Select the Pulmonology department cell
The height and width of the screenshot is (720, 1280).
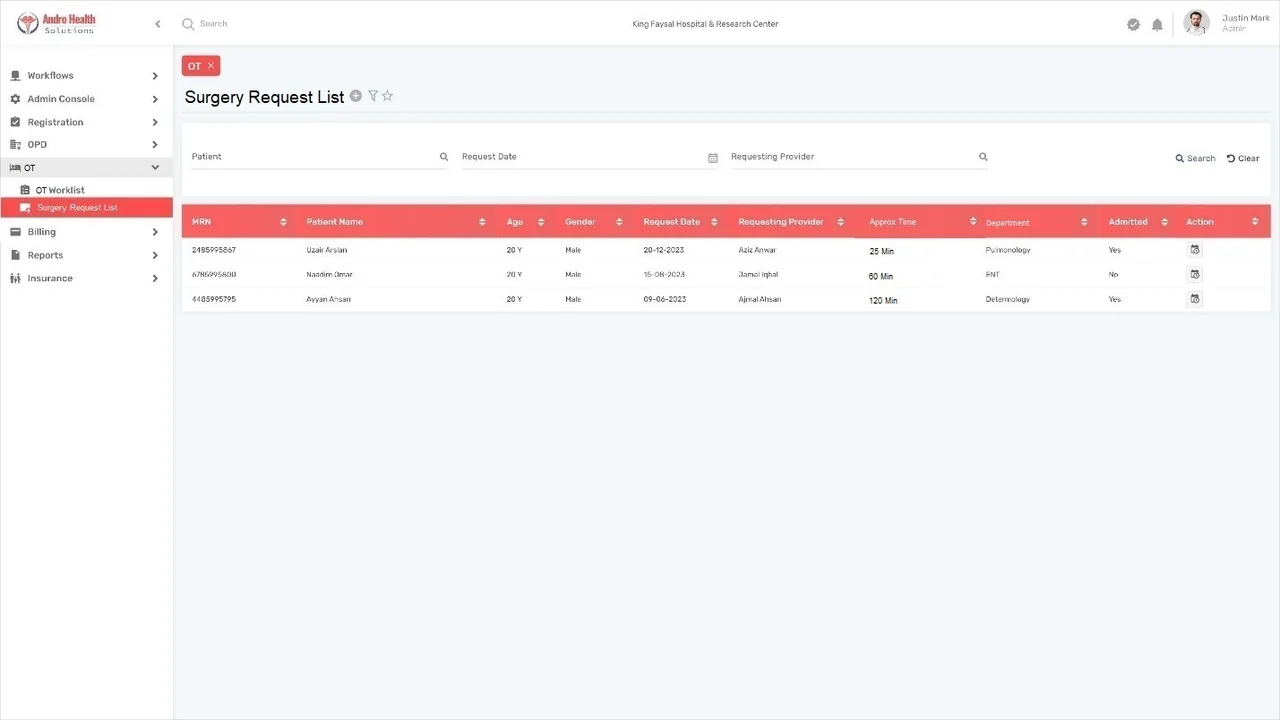pos(1008,250)
